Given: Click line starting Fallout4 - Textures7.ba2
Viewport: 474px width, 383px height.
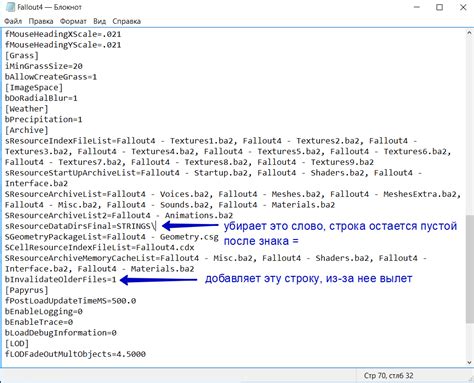Looking at the screenshot, I should [189, 162].
